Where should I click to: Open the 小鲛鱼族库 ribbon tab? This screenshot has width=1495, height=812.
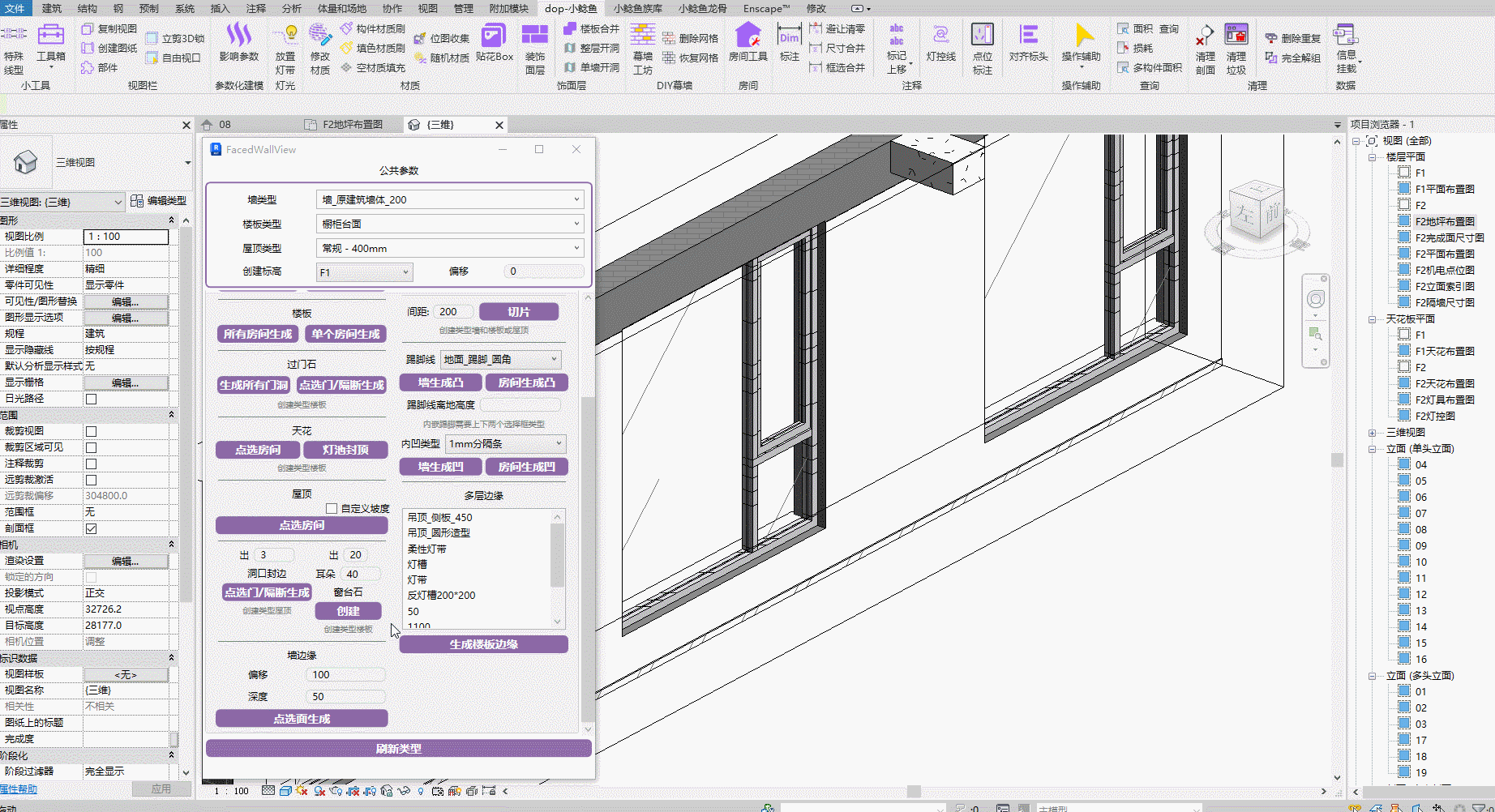[637, 8]
